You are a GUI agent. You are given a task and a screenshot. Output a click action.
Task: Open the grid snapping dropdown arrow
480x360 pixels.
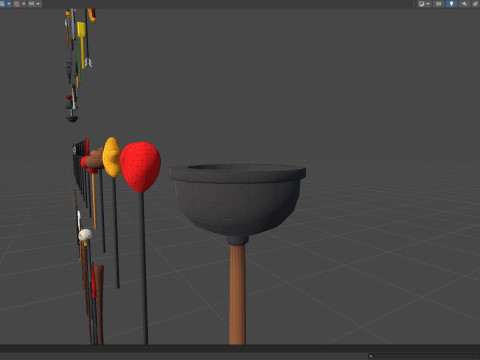click(24, 4)
